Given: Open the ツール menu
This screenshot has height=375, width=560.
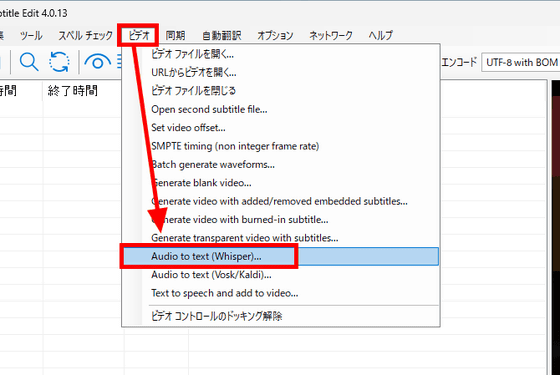Looking at the screenshot, I should point(31,35).
